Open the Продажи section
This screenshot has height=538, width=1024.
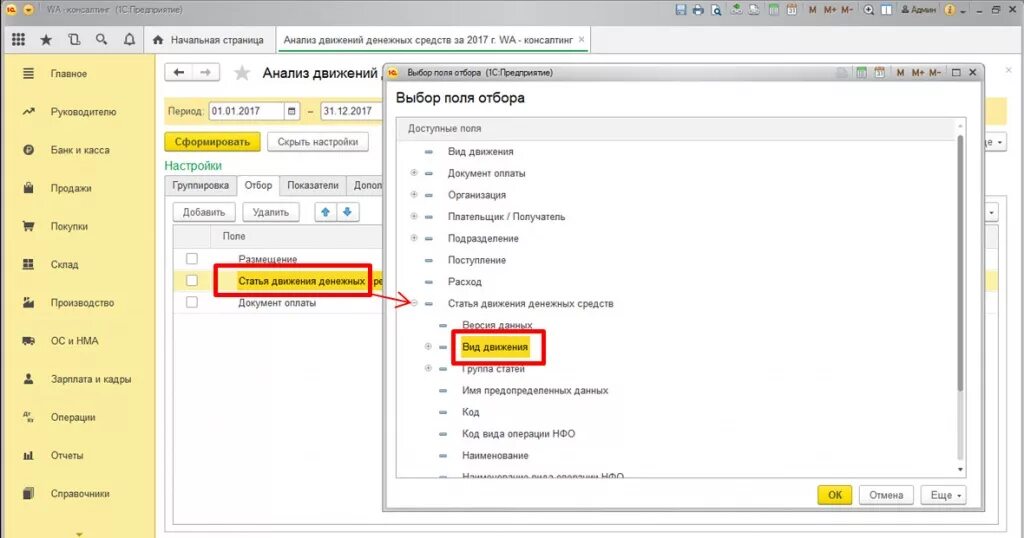point(71,188)
